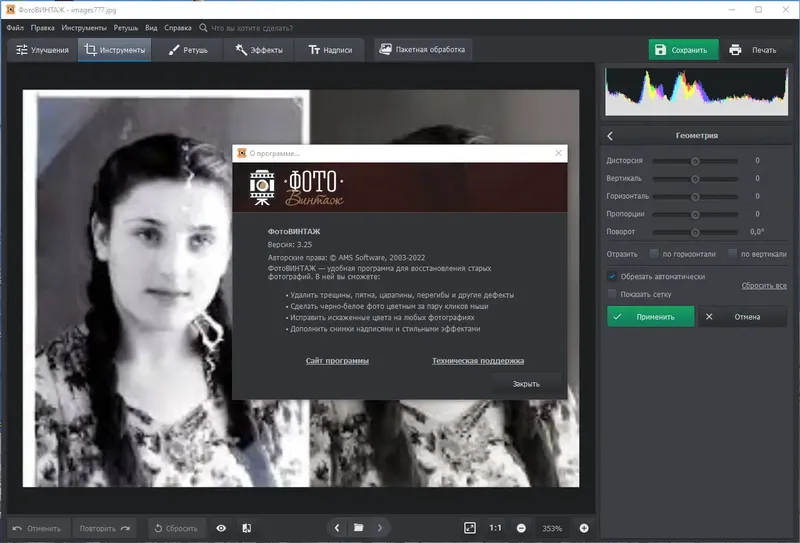Open folder icon in bottom bar
This screenshot has width=800, height=543.
pyautogui.click(x=359, y=528)
